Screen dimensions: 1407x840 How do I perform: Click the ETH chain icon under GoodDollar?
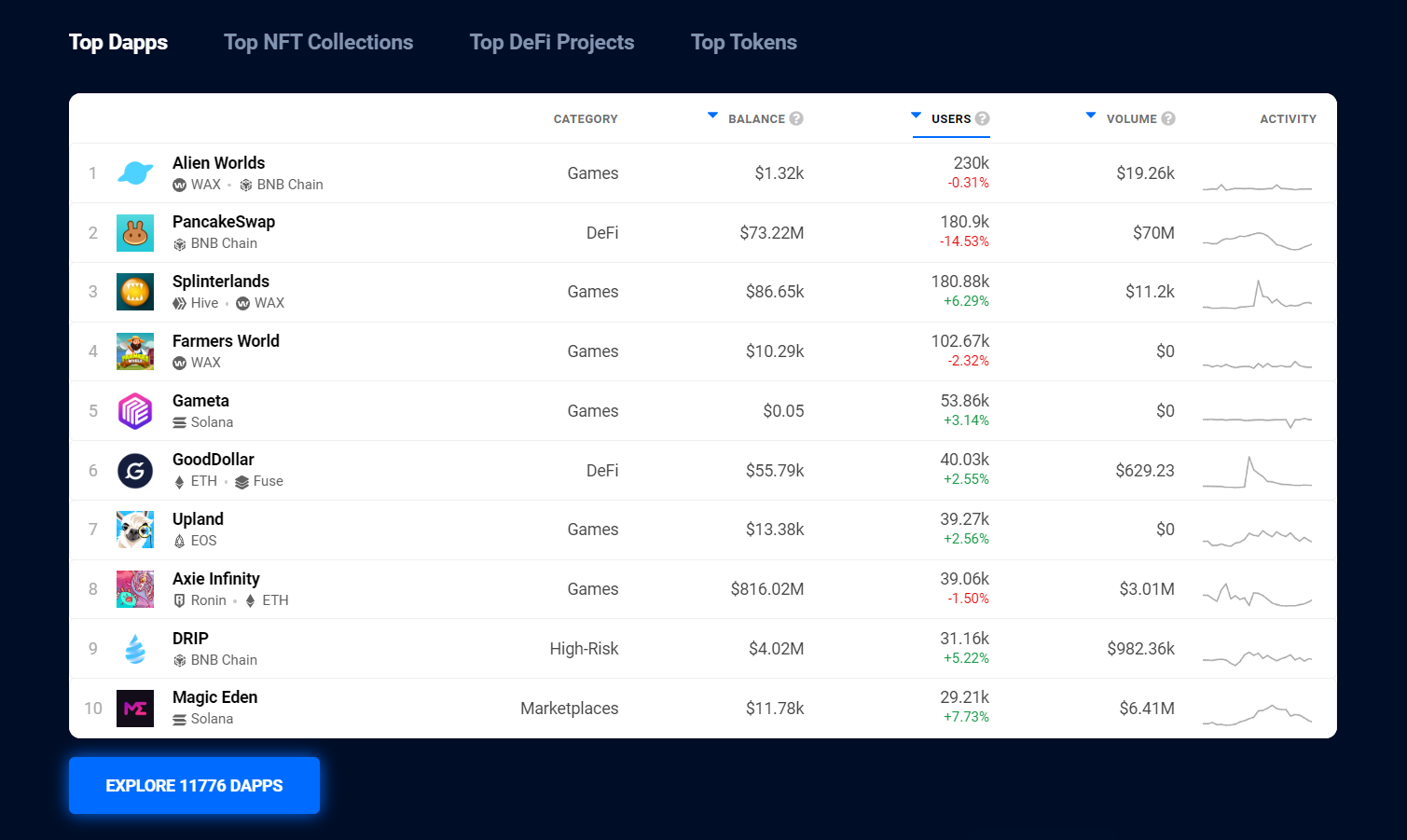click(179, 482)
